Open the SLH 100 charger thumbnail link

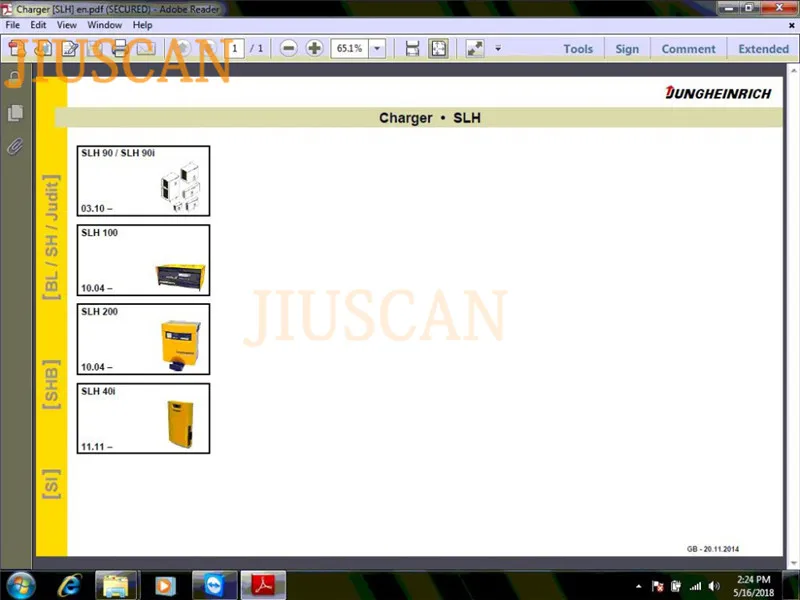[x=144, y=260]
